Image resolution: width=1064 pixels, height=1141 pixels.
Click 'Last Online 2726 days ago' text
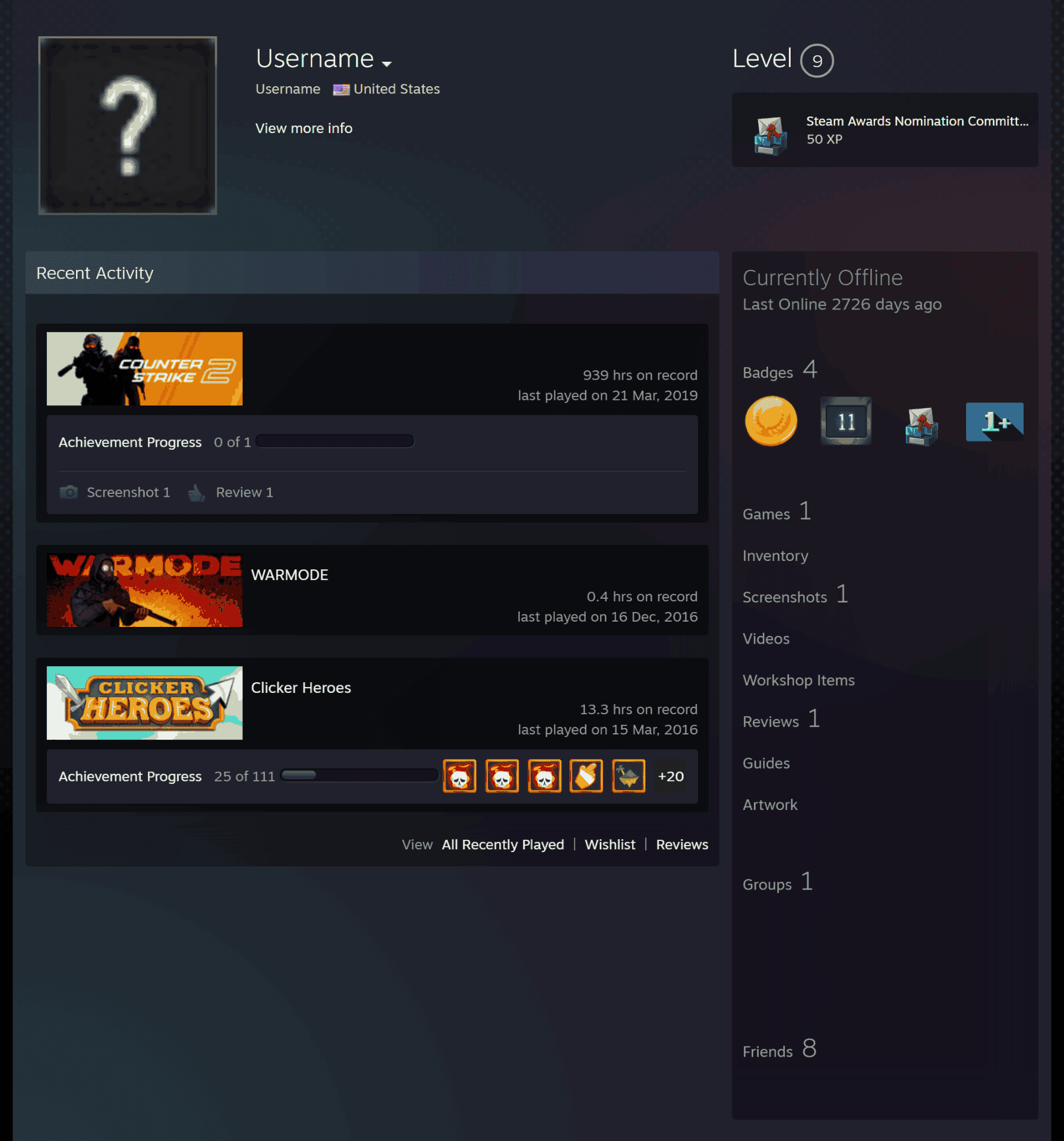click(x=842, y=304)
